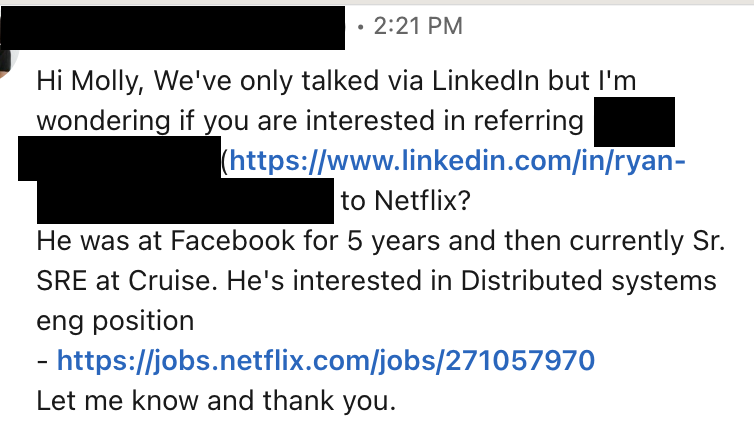Click the dot separator before the timestamp

360,28
